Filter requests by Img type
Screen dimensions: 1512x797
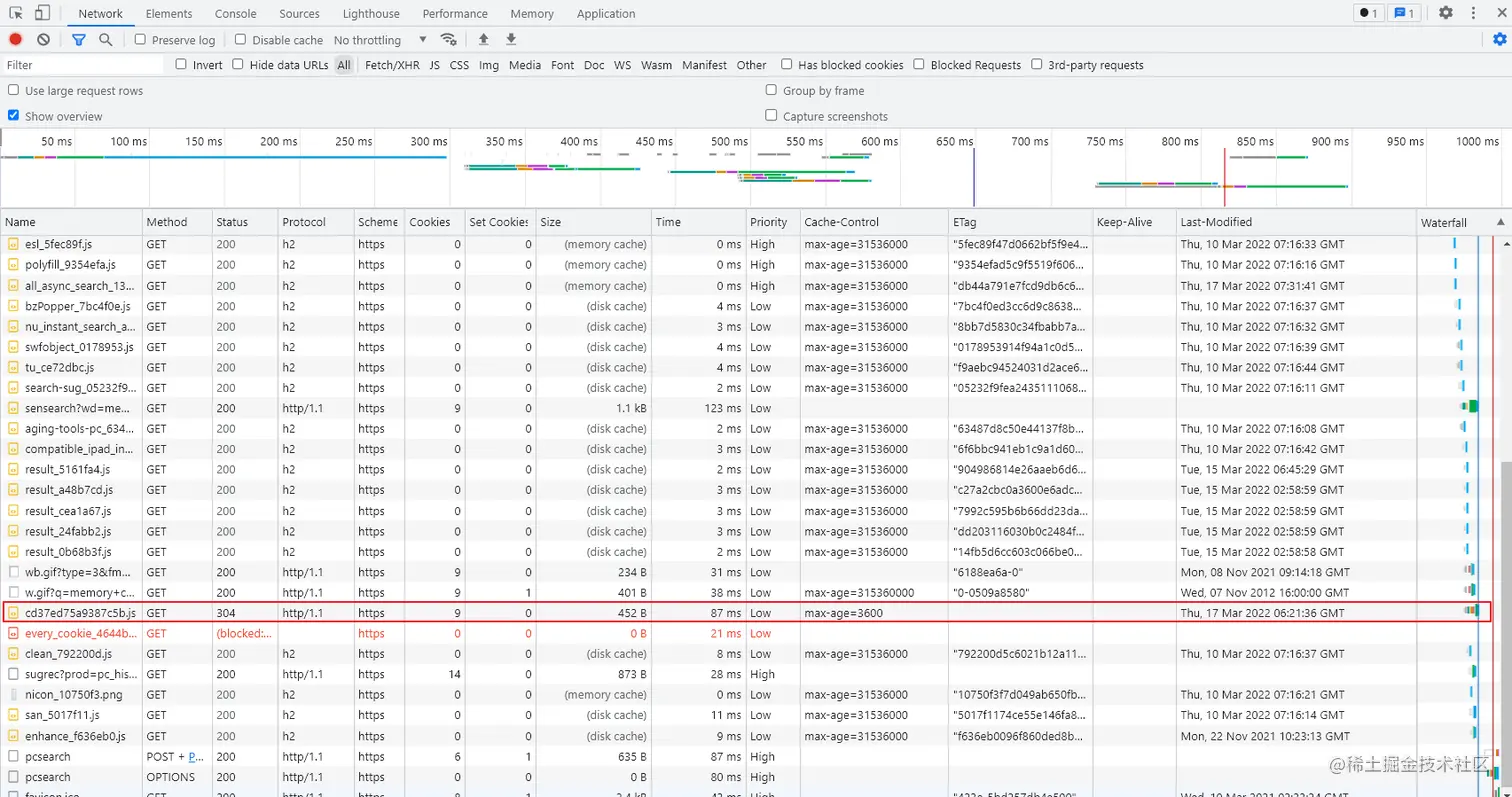pos(489,65)
